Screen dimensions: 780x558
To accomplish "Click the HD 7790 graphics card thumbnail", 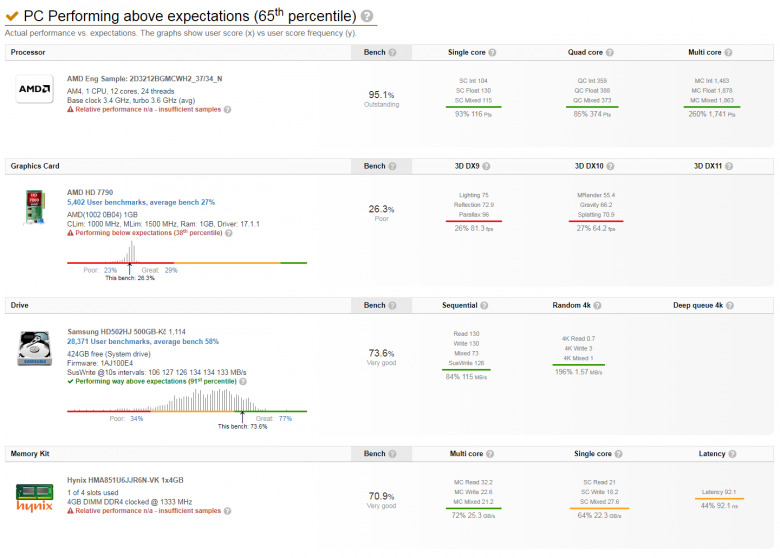I will point(34,207).
